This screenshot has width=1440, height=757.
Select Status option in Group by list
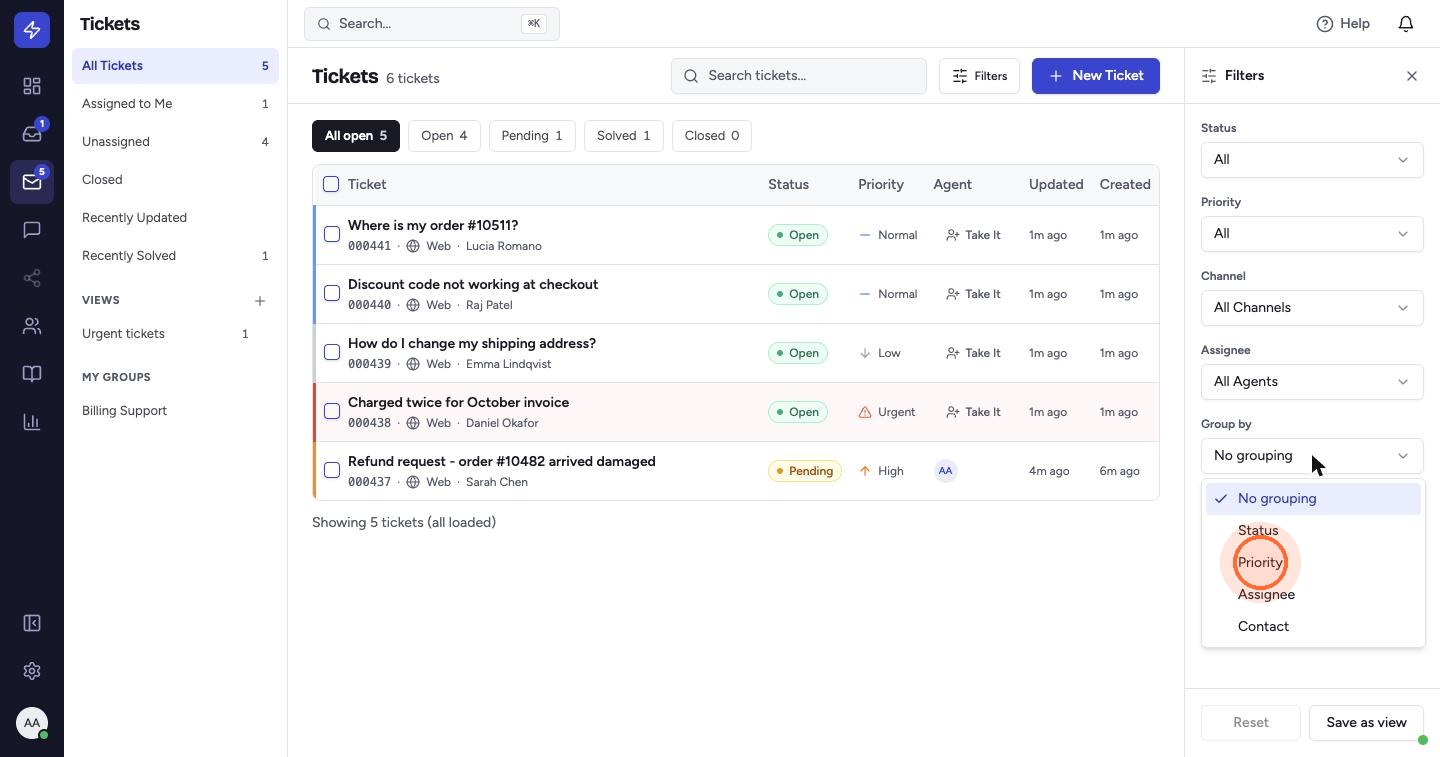pyautogui.click(x=1313, y=531)
